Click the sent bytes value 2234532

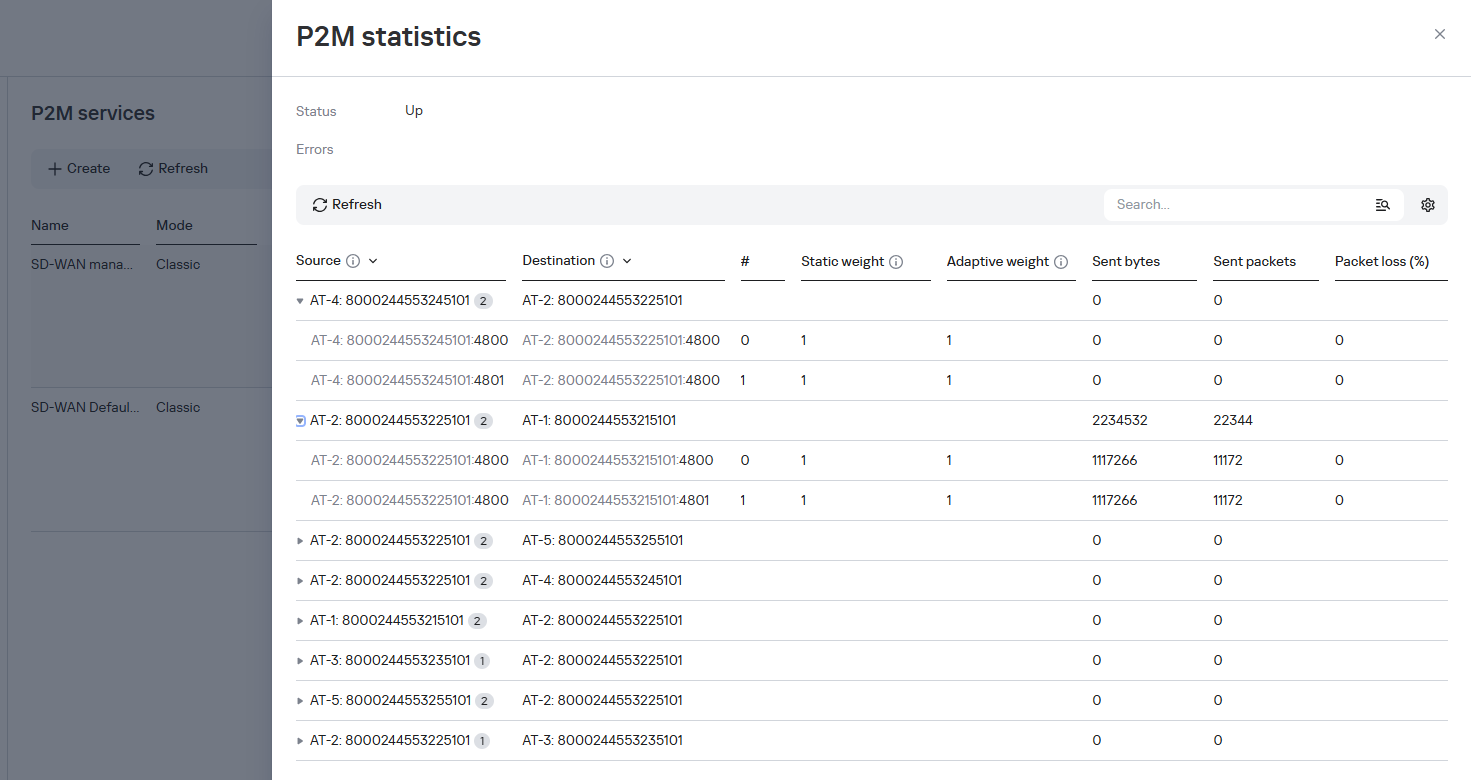1120,421
